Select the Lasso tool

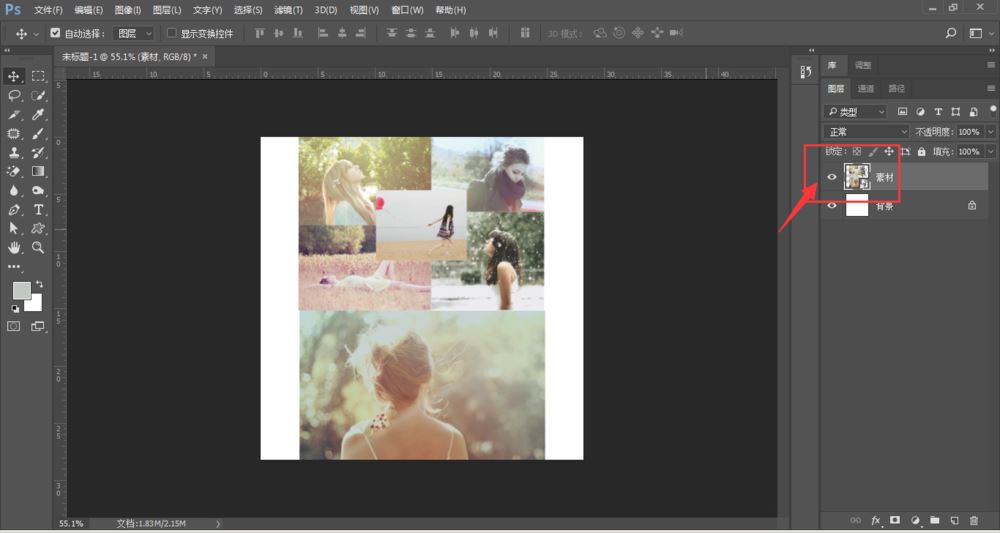[x=13, y=96]
